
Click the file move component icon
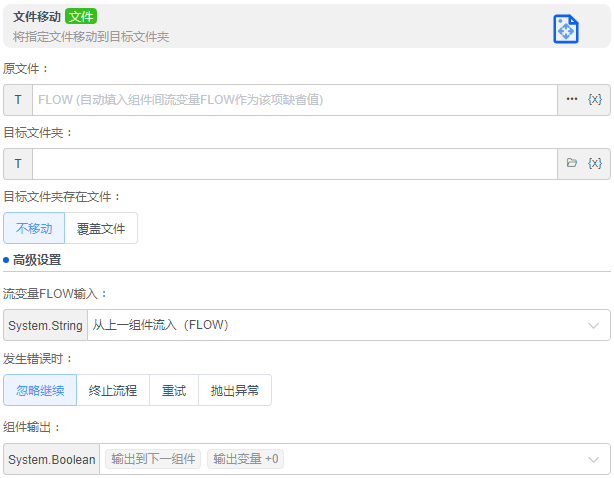click(566, 29)
